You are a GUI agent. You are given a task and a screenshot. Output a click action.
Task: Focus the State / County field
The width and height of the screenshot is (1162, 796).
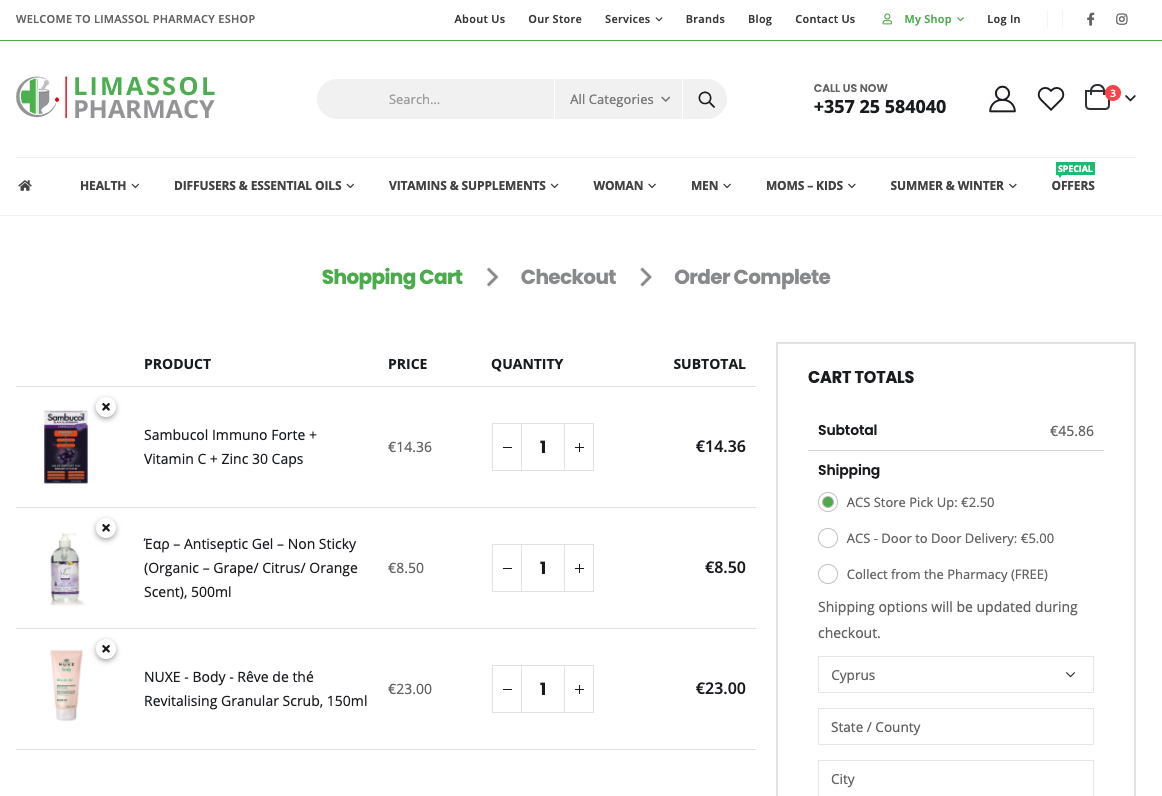[x=955, y=726]
